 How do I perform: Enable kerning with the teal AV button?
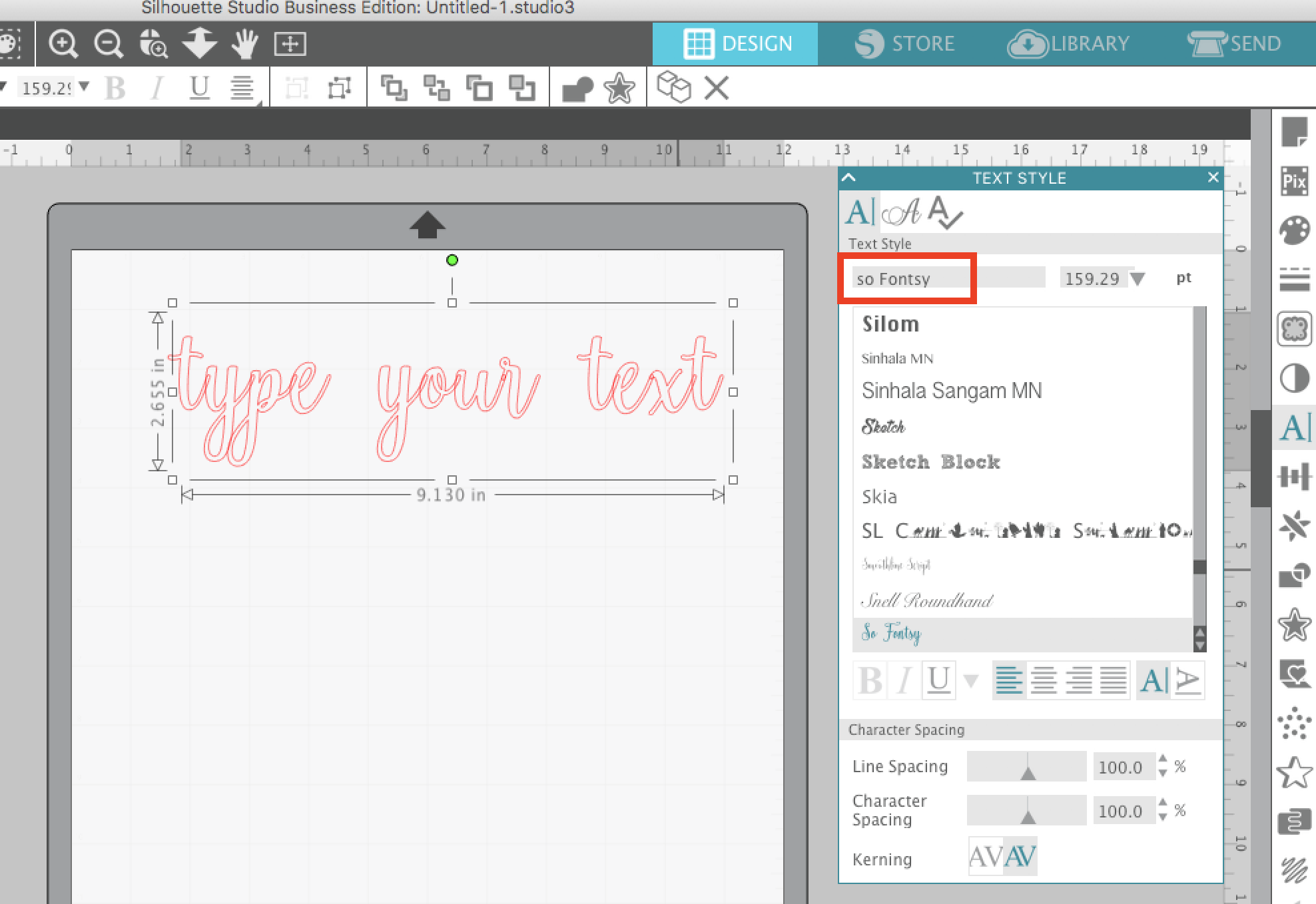point(1020,857)
